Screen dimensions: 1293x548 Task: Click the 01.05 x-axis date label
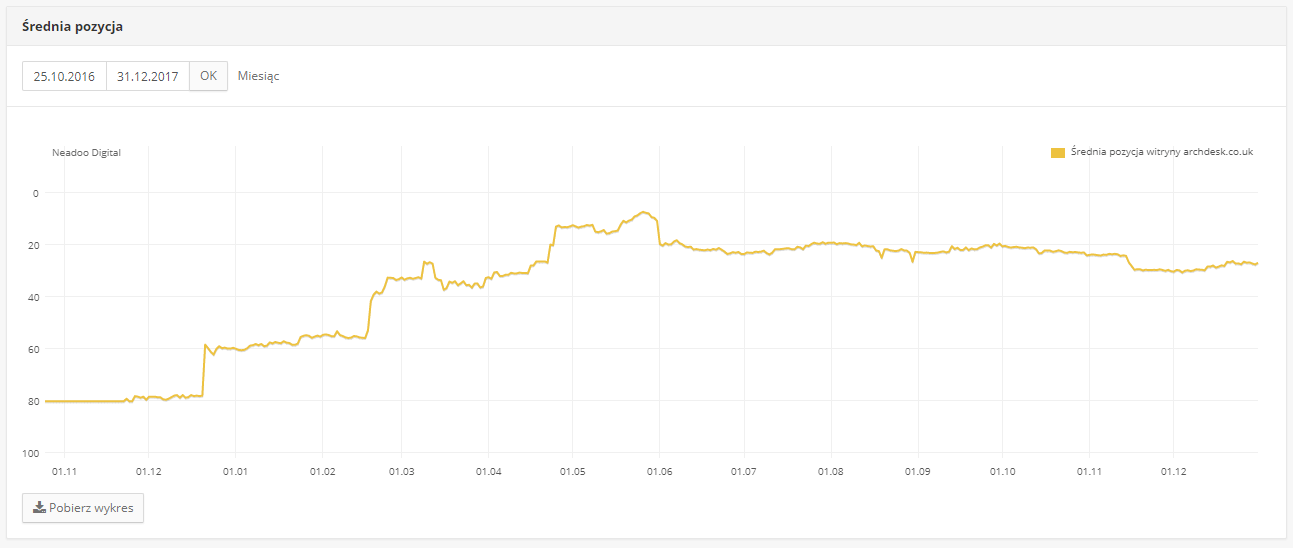click(x=572, y=471)
